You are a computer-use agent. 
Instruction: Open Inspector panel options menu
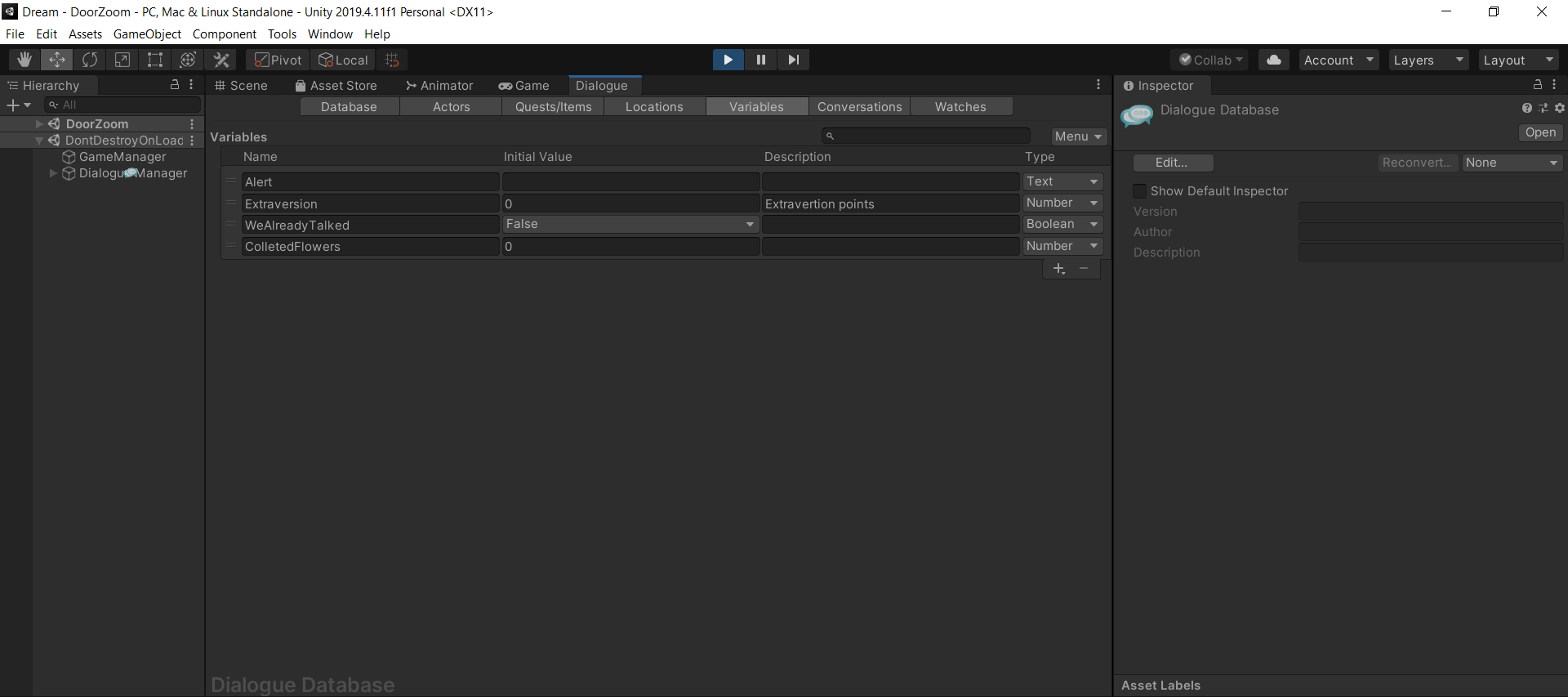tap(1554, 85)
